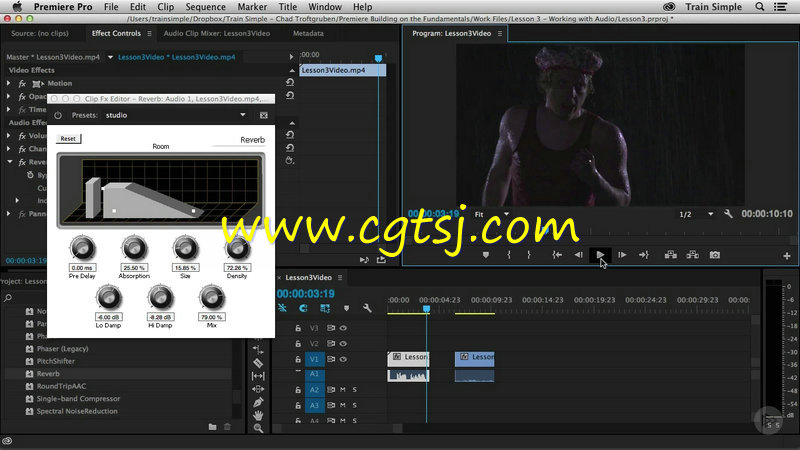This screenshot has width=800, height=450.
Task: Expand the Motion effect
Action: coord(9,83)
